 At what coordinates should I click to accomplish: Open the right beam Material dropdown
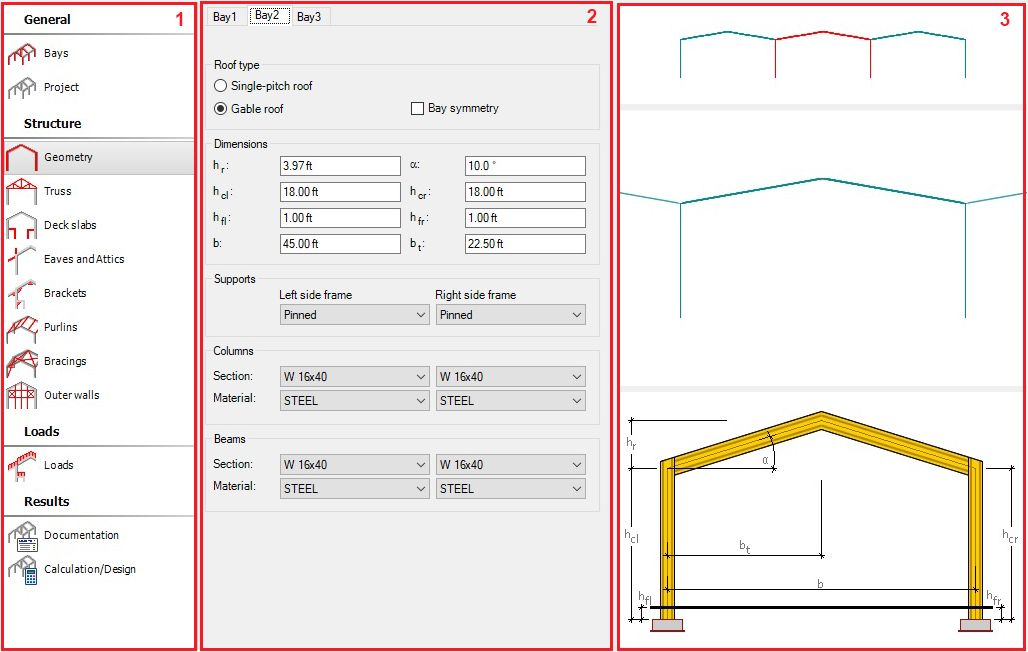tap(511, 489)
